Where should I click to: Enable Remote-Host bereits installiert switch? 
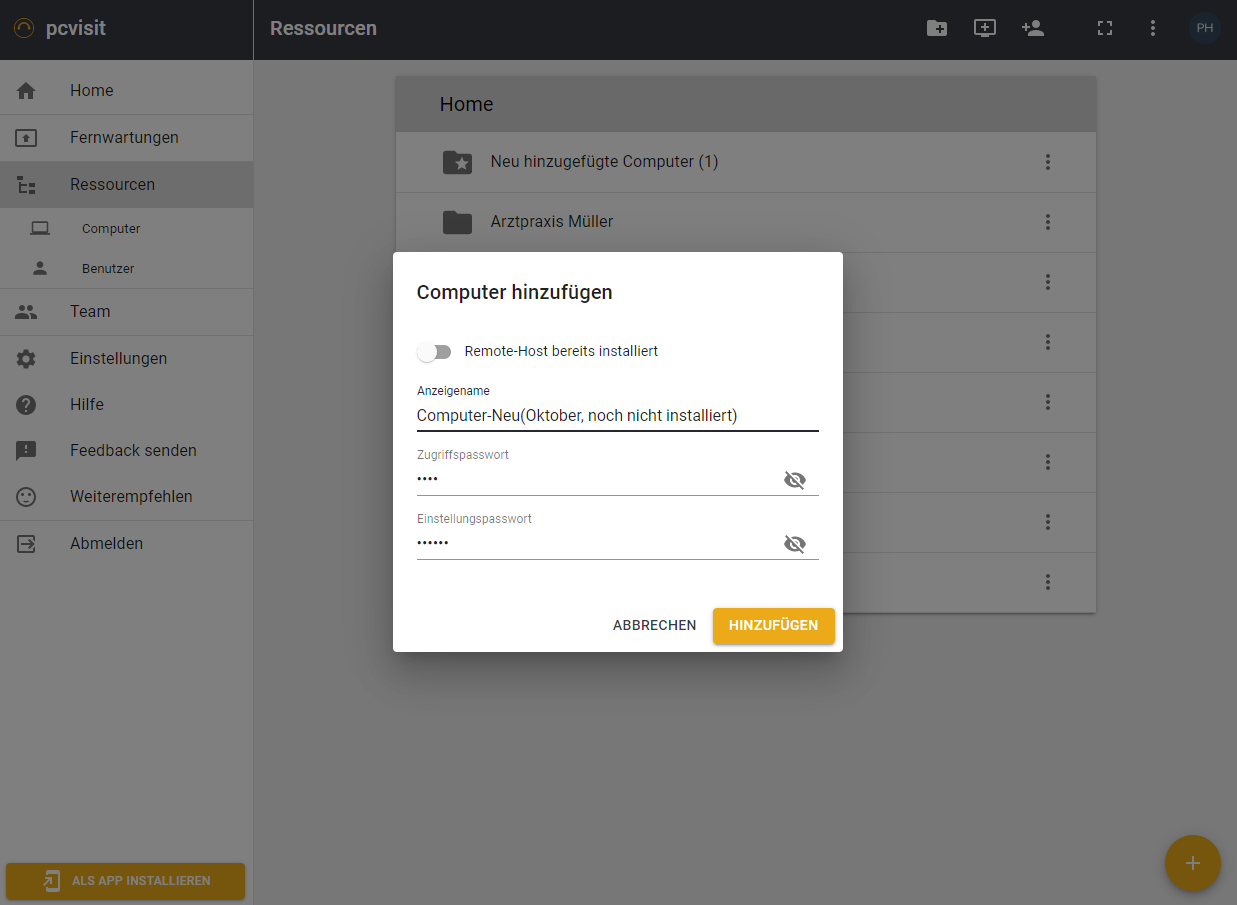pyautogui.click(x=435, y=352)
